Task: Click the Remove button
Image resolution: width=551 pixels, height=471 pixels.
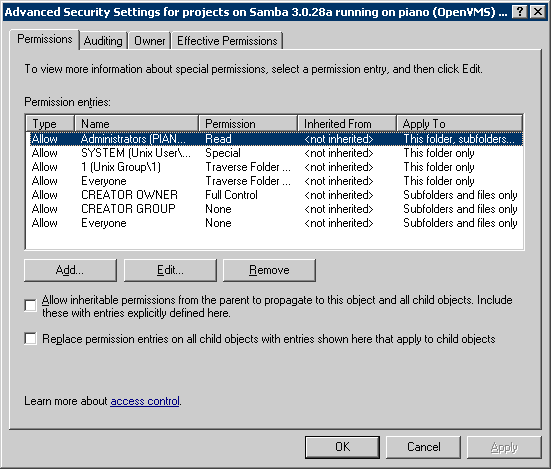Action: click(269, 270)
